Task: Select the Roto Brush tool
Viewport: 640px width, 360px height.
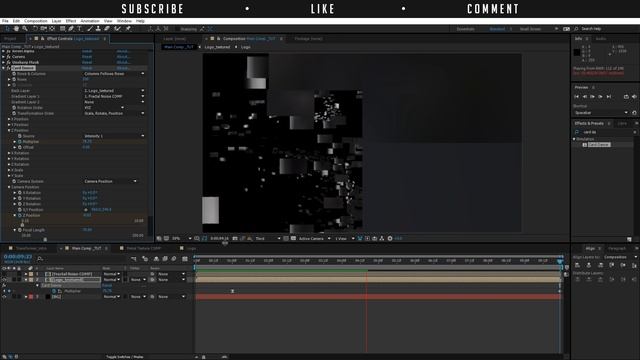Action: (x=118, y=29)
